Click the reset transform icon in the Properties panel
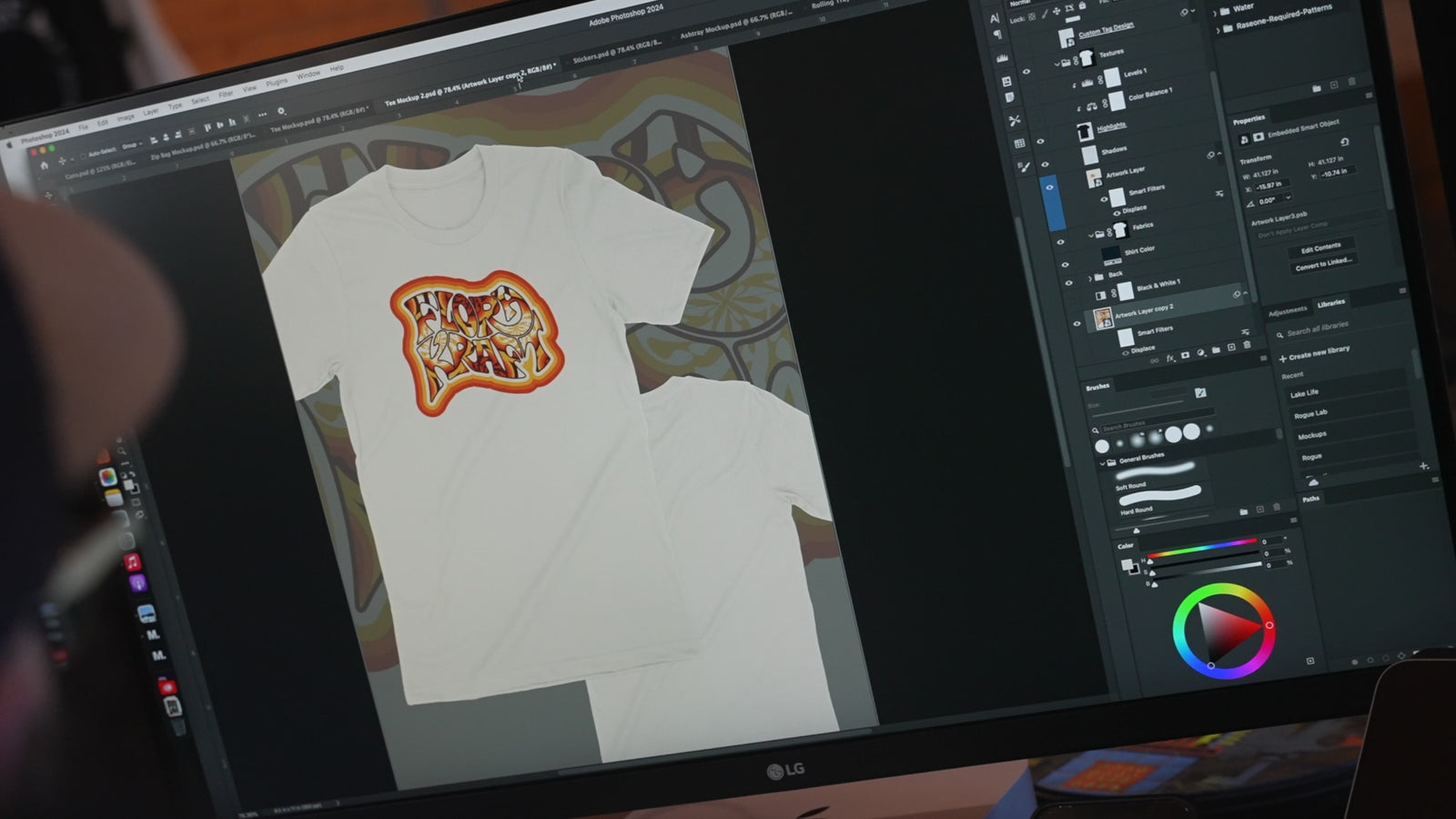Screen dimensions: 1456x819 click(1345, 143)
